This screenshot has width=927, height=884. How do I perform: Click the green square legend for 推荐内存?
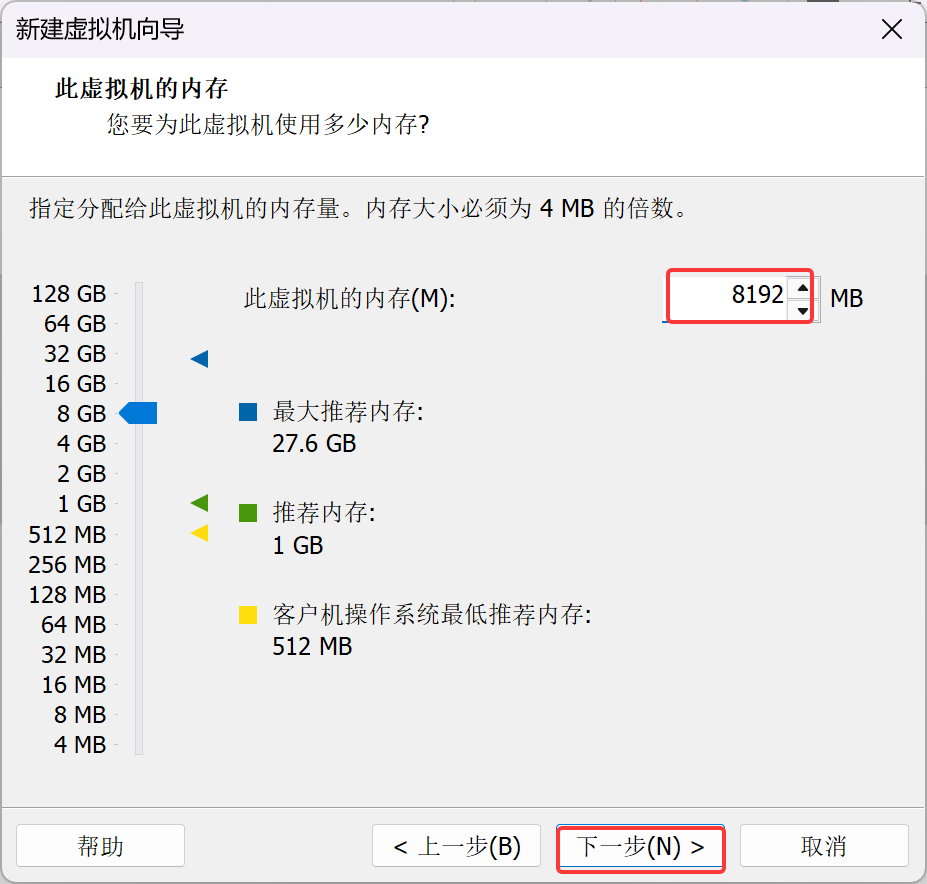248,513
